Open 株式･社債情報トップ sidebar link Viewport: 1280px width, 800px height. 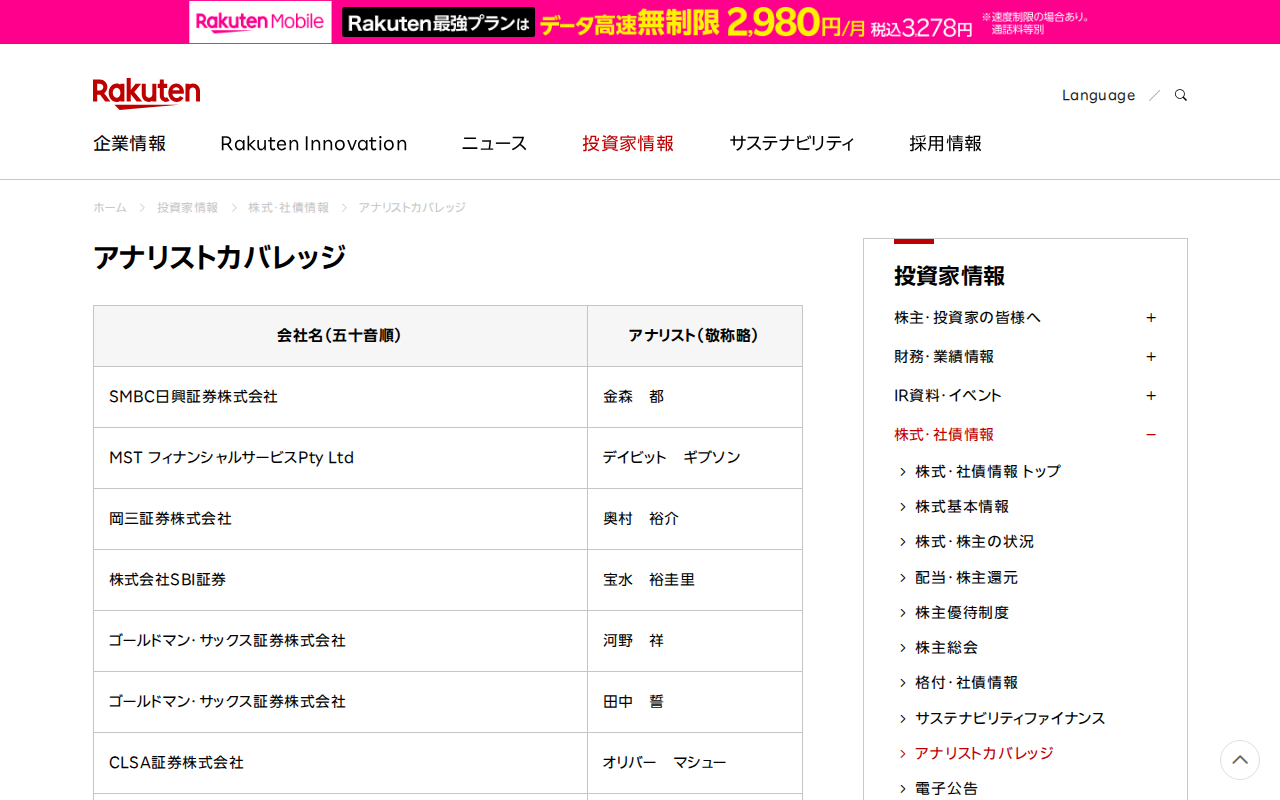tap(988, 471)
